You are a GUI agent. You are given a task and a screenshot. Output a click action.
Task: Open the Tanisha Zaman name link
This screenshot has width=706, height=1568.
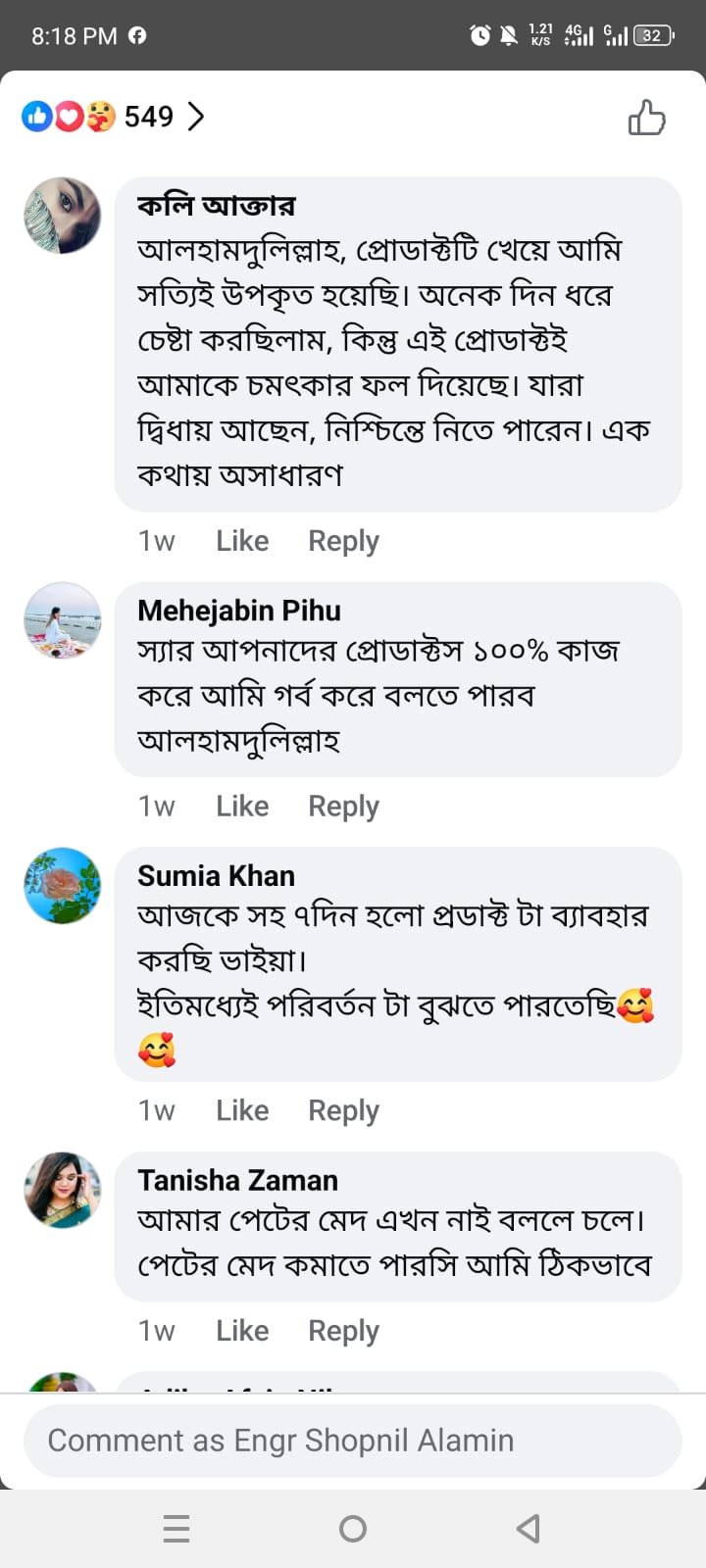[x=237, y=1180]
